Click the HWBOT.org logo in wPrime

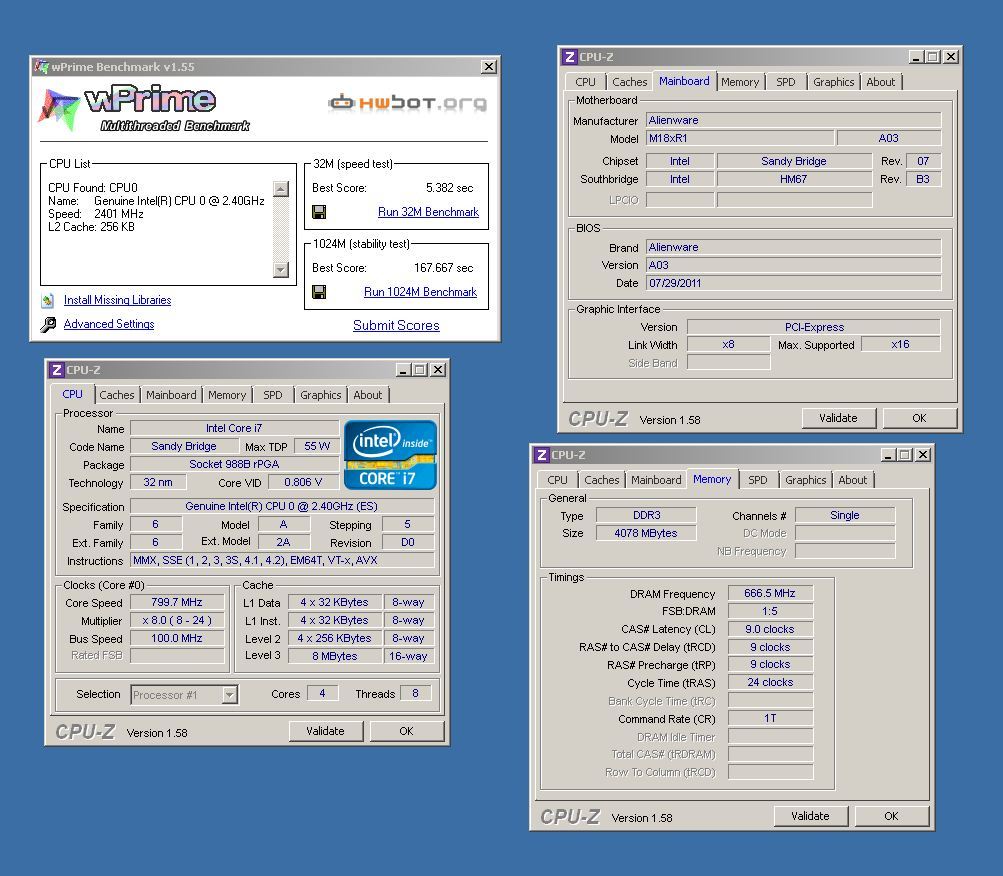click(407, 102)
